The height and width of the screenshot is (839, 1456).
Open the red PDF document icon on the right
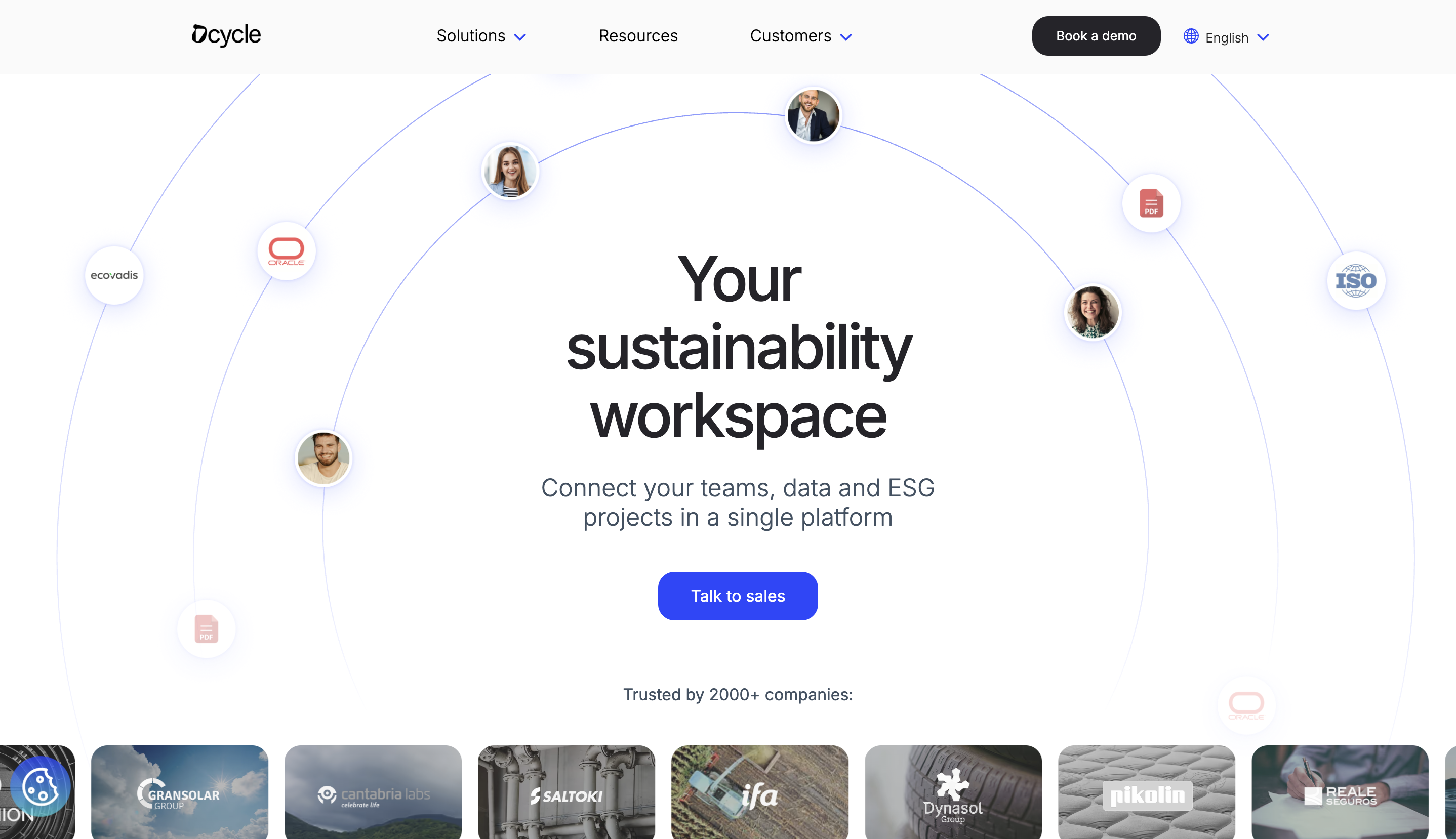[x=1151, y=203]
